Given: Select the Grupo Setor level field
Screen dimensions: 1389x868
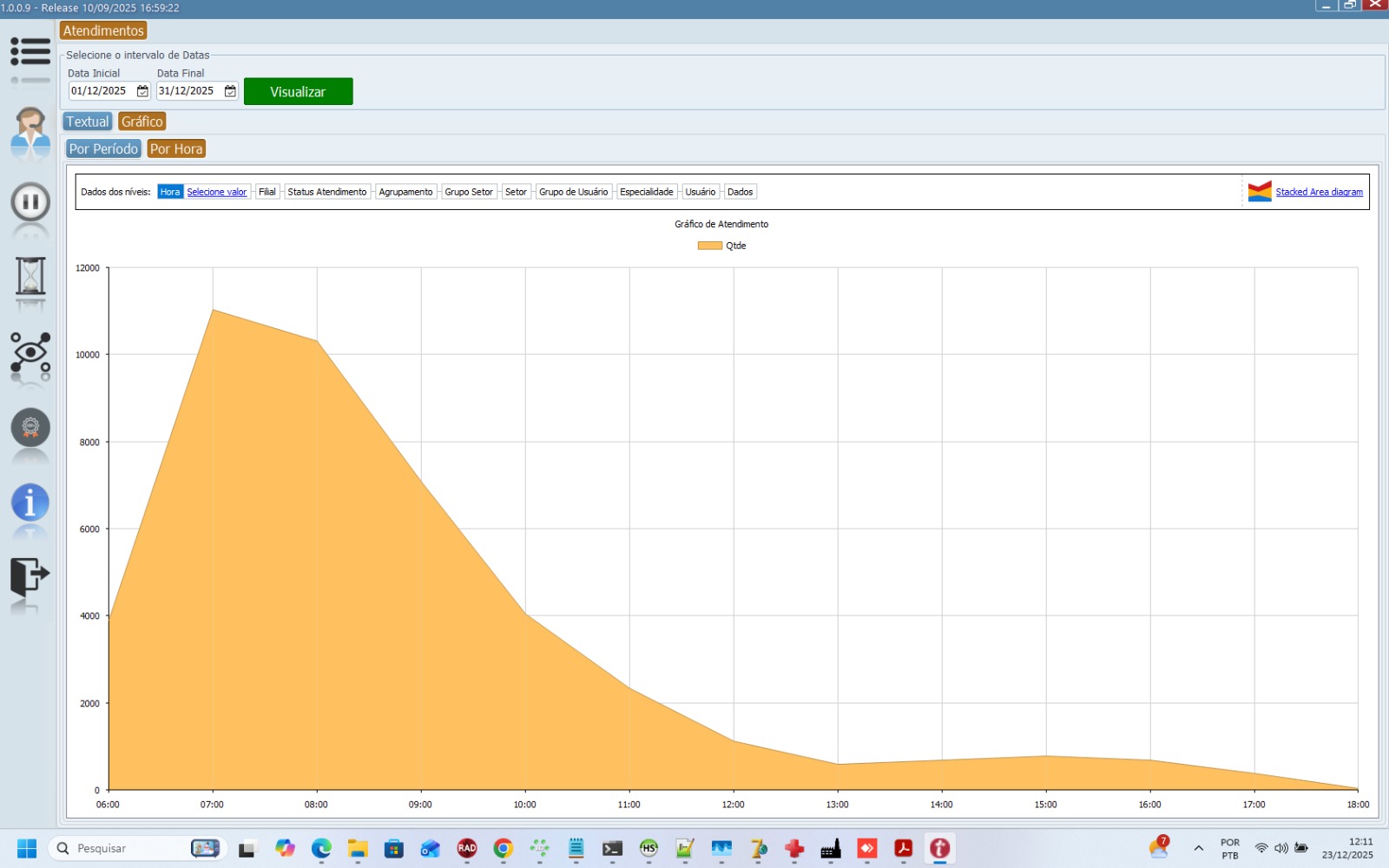Looking at the screenshot, I should [x=468, y=192].
